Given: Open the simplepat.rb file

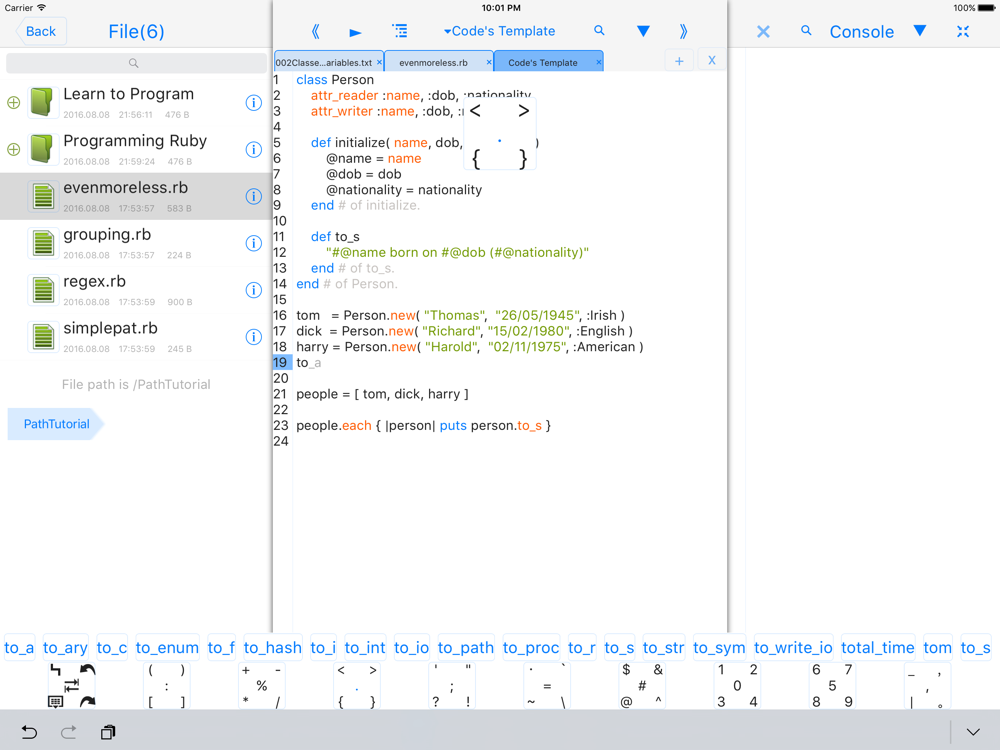Looking at the screenshot, I should [x=136, y=337].
